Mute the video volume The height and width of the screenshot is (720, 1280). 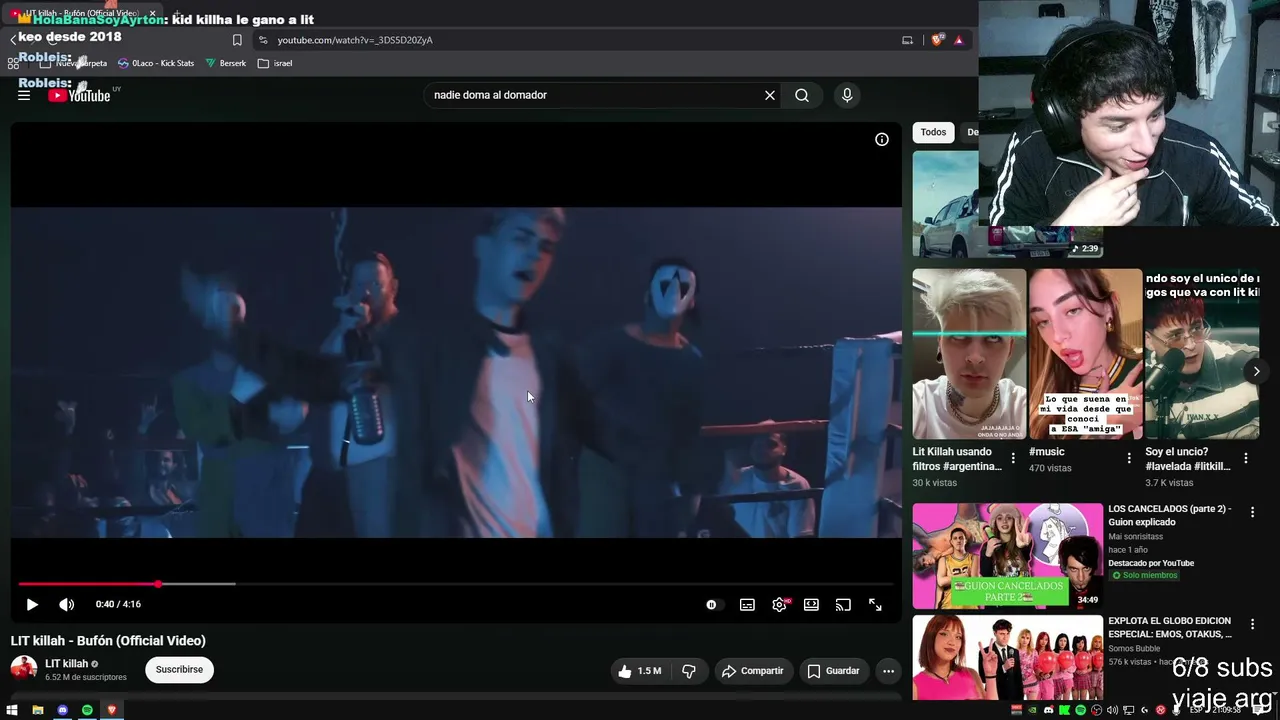66,604
